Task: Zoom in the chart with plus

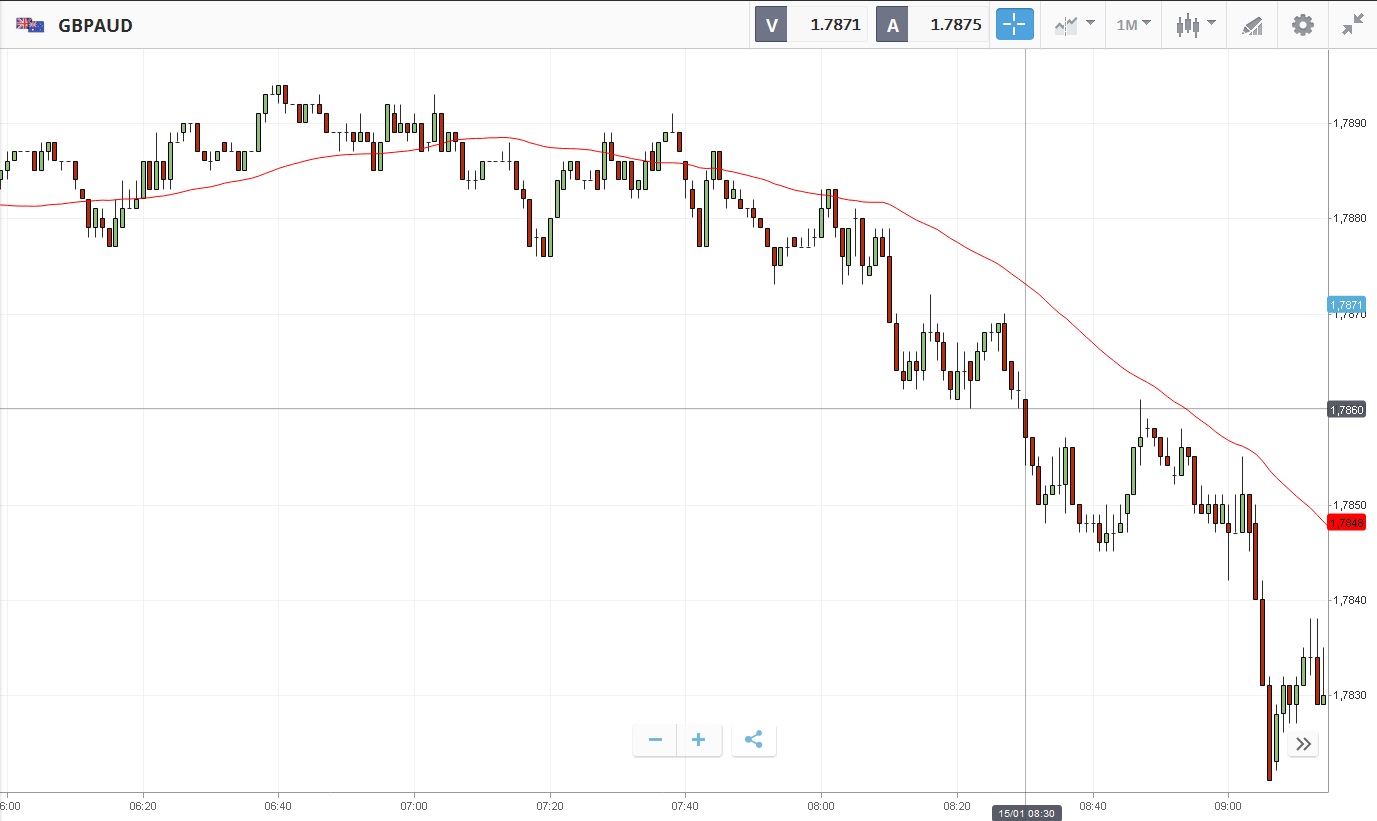Action: click(699, 740)
